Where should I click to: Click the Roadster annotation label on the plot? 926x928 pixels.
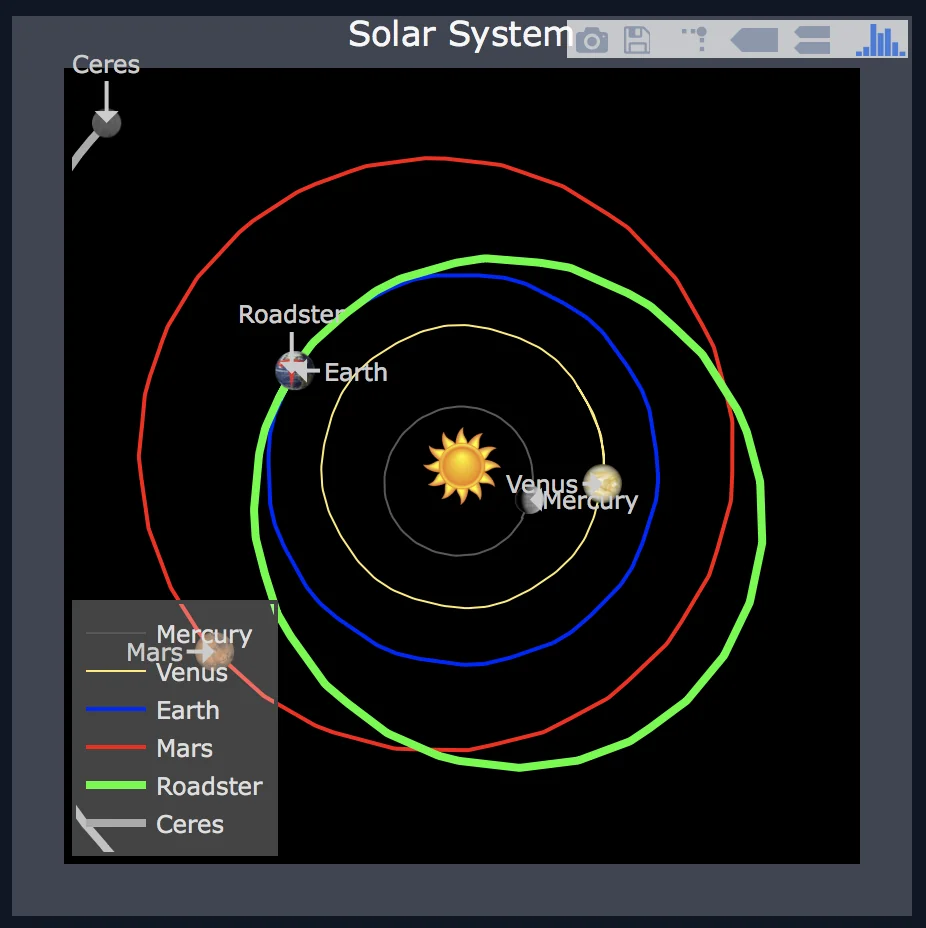pyautogui.click(x=291, y=314)
